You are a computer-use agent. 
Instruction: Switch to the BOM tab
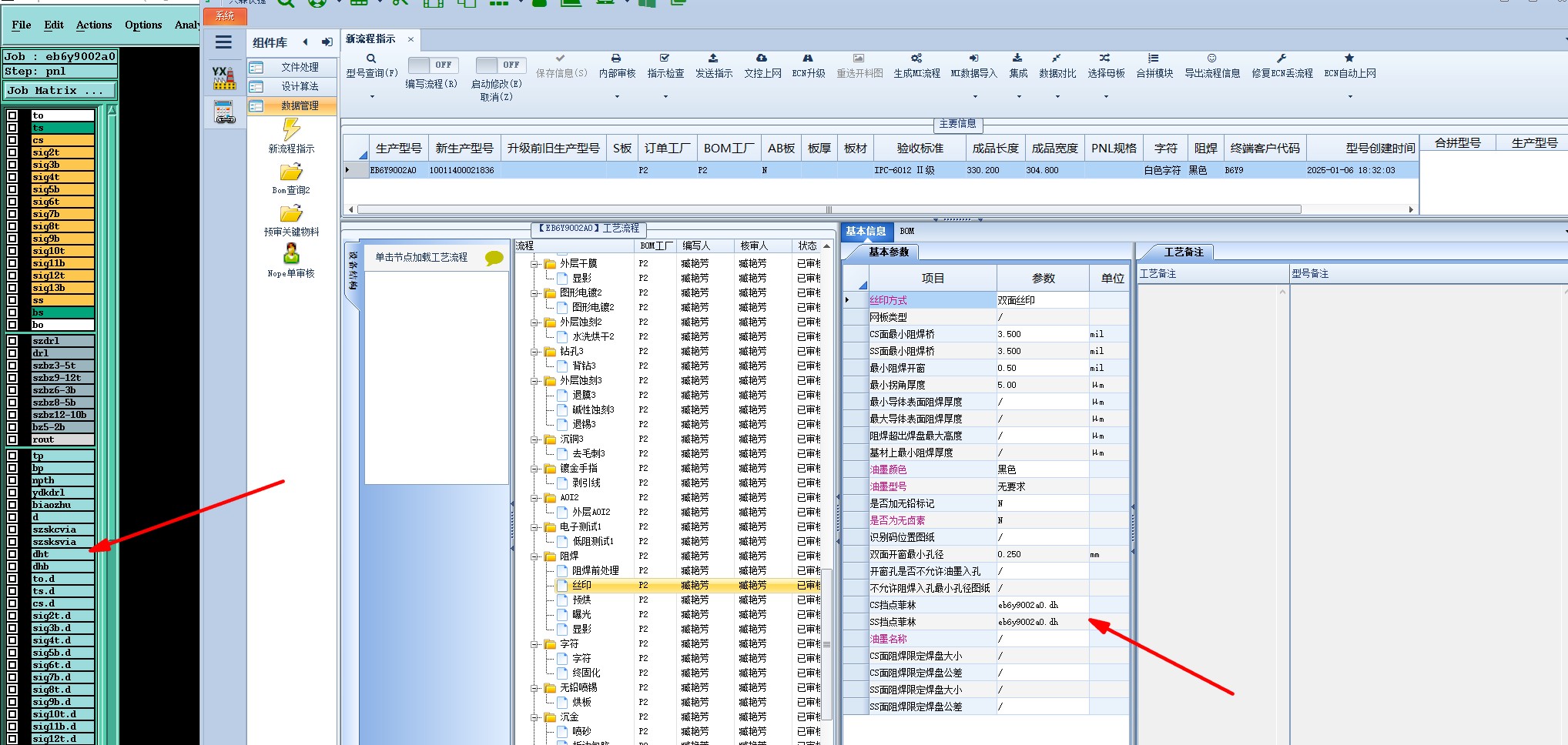(x=907, y=231)
